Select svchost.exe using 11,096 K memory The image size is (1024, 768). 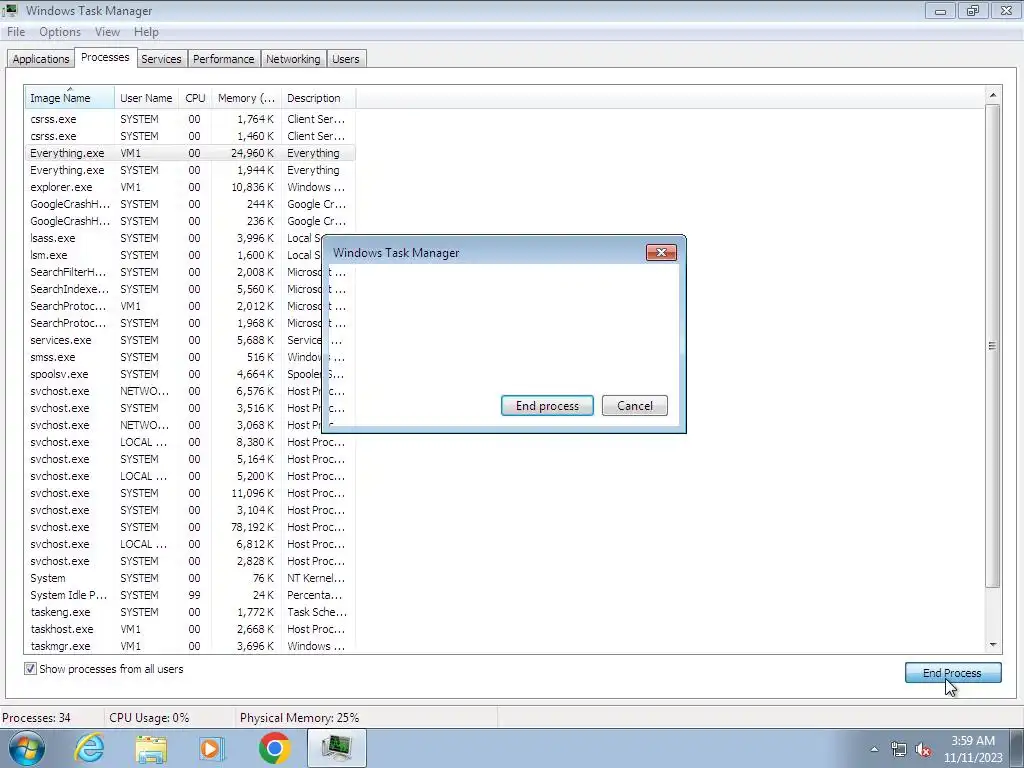pos(190,493)
